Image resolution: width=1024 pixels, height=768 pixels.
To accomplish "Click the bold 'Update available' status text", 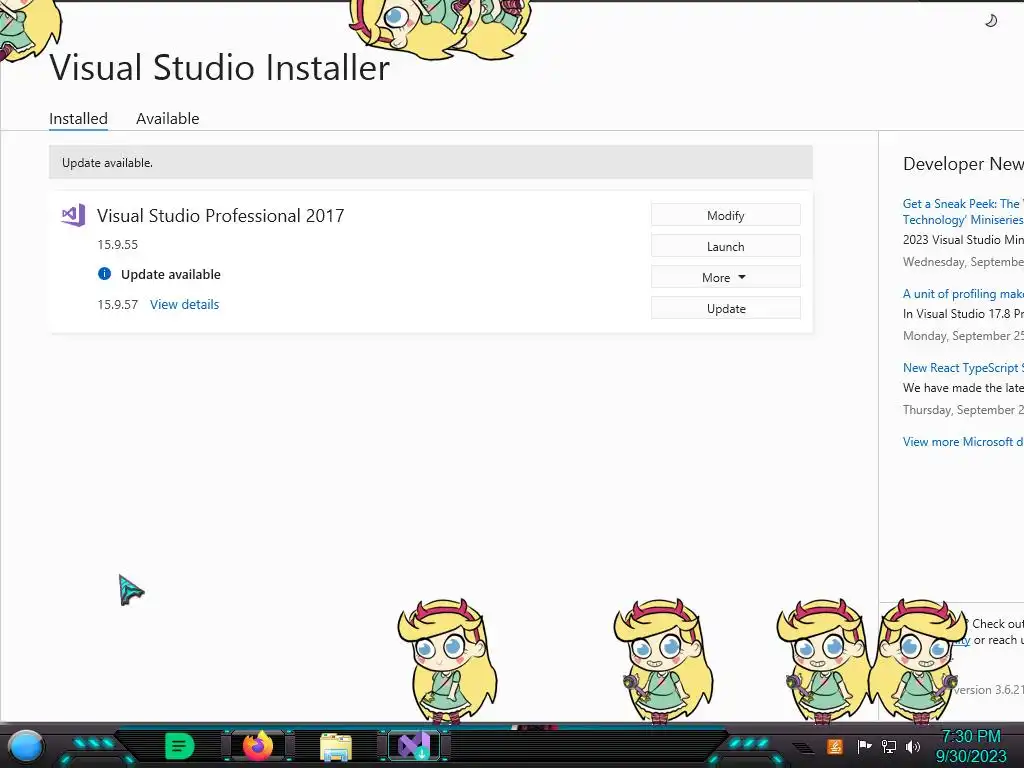I will pyautogui.click(x=170, y=274).
